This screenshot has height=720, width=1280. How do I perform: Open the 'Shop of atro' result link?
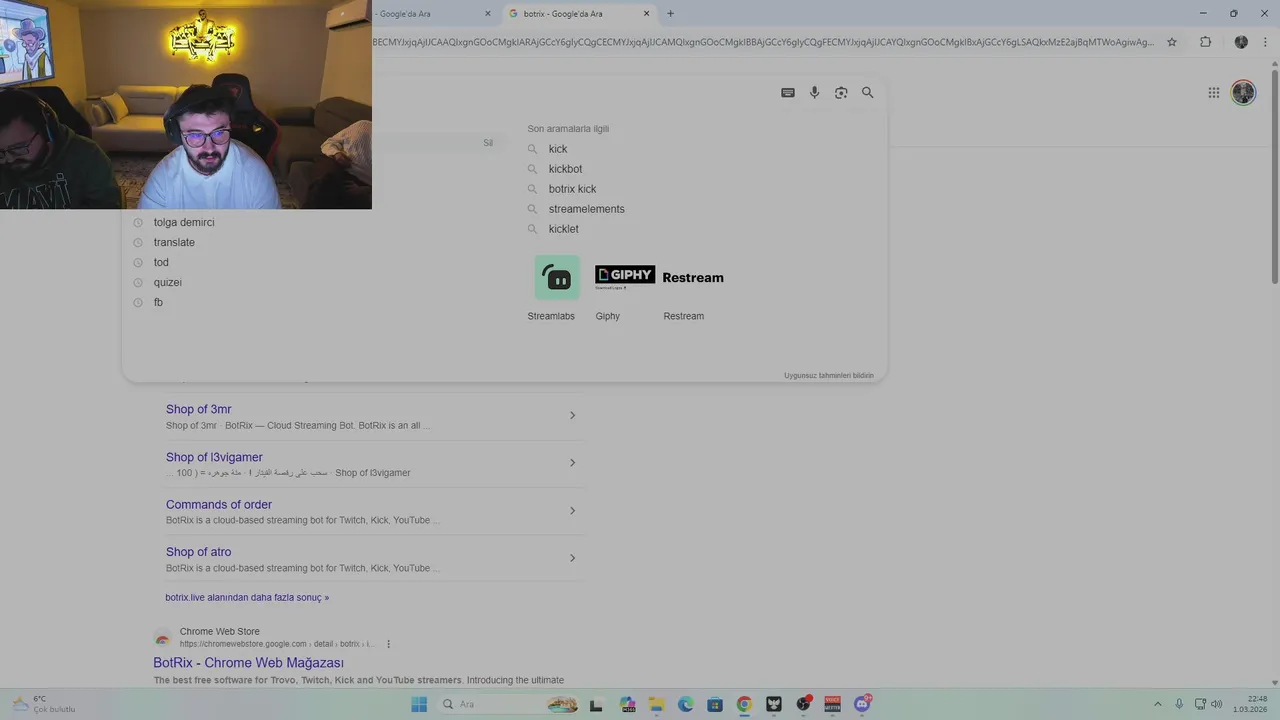point(198,552)
